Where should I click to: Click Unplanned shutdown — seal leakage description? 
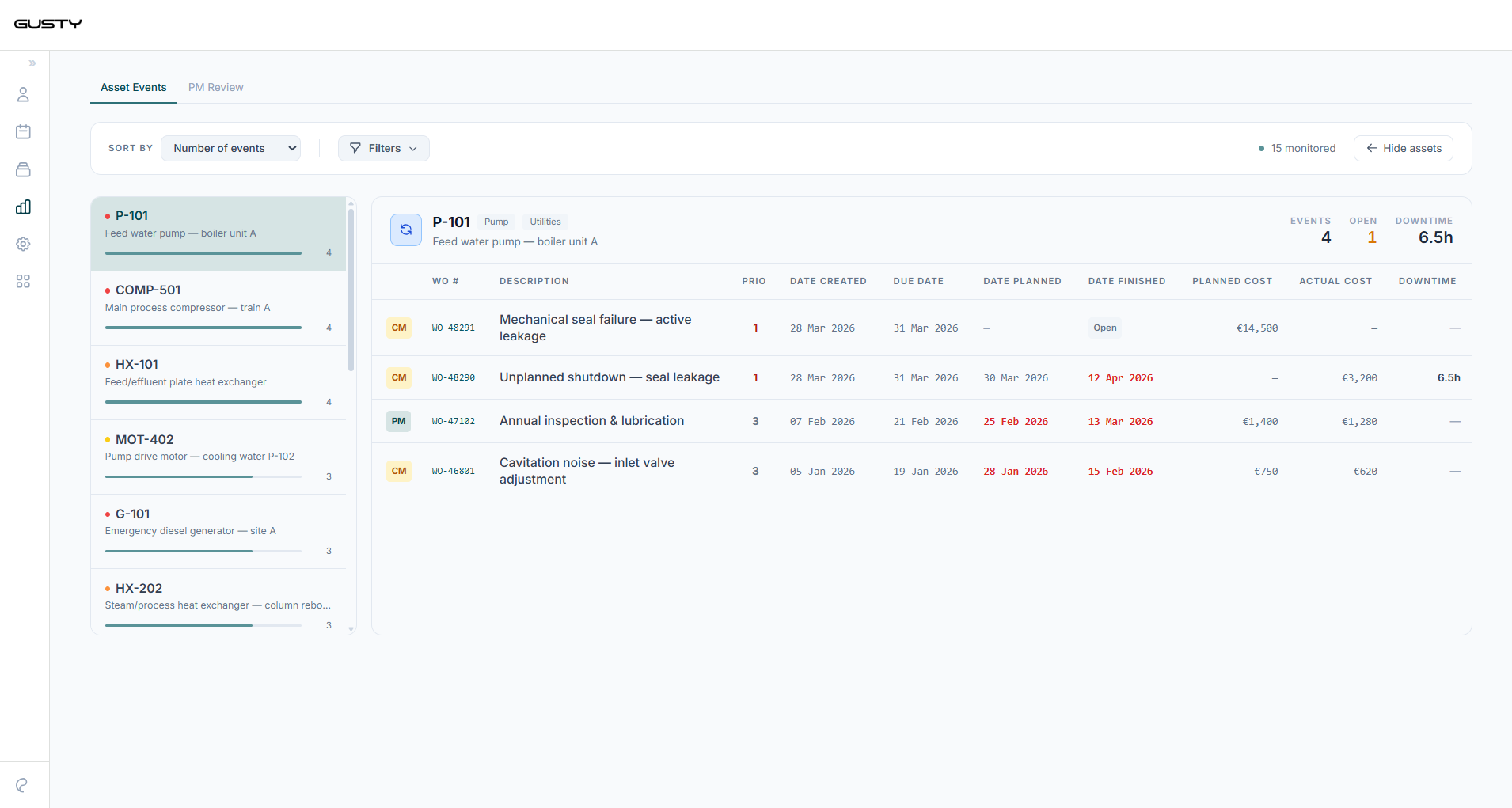click(x=610, y=377)
